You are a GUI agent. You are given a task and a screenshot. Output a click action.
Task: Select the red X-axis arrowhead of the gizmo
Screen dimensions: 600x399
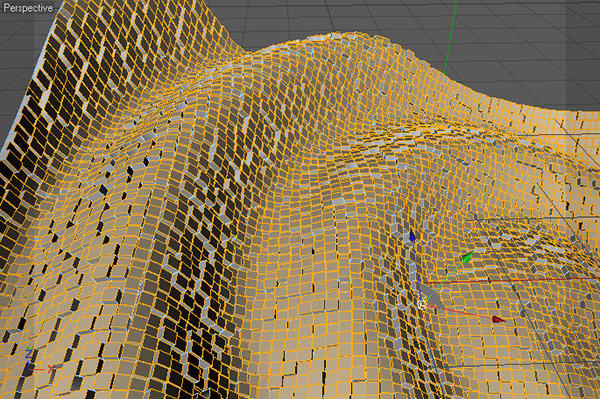click(x=498, y=319)
